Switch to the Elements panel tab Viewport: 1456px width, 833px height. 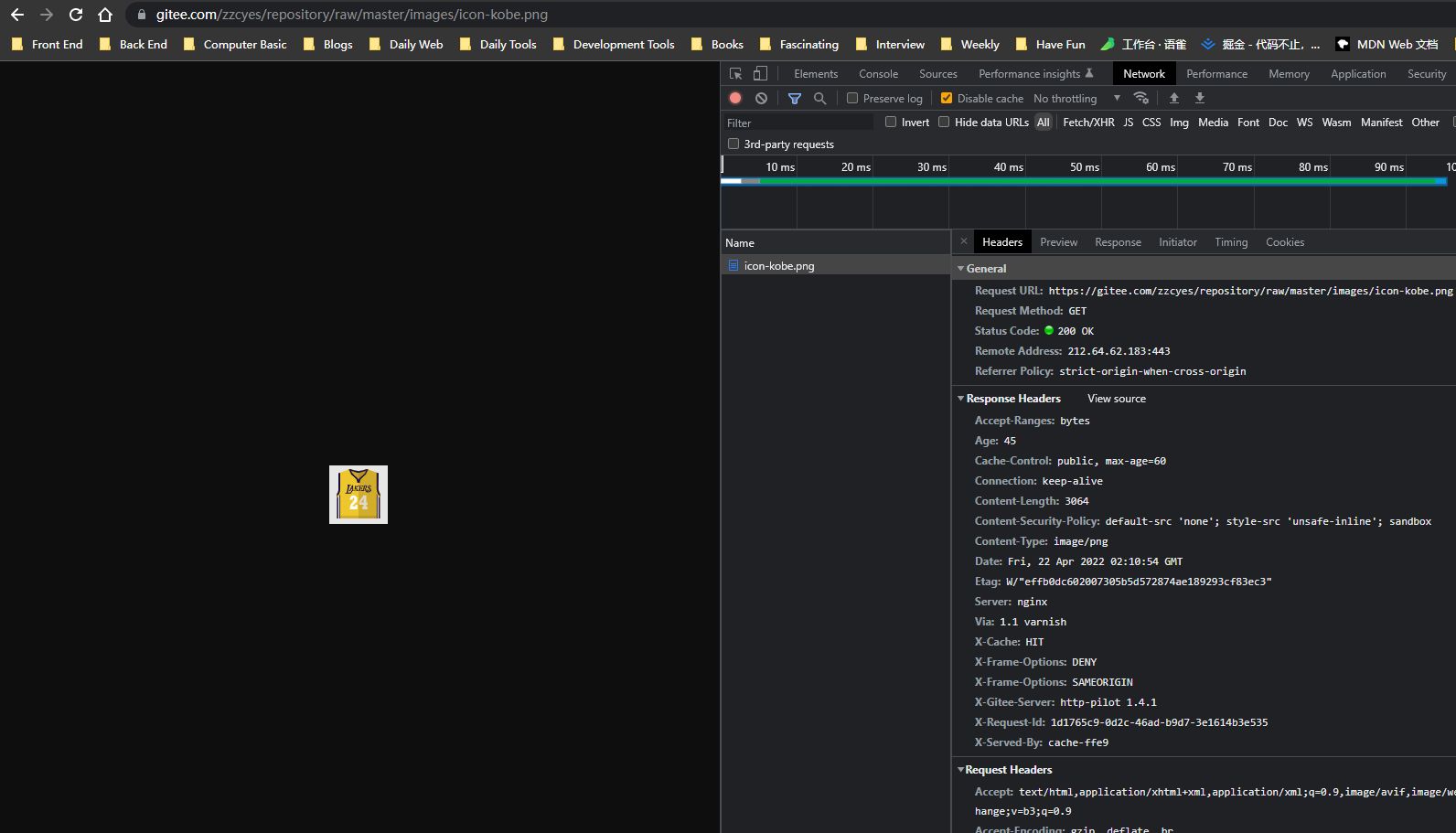[816, 74]
